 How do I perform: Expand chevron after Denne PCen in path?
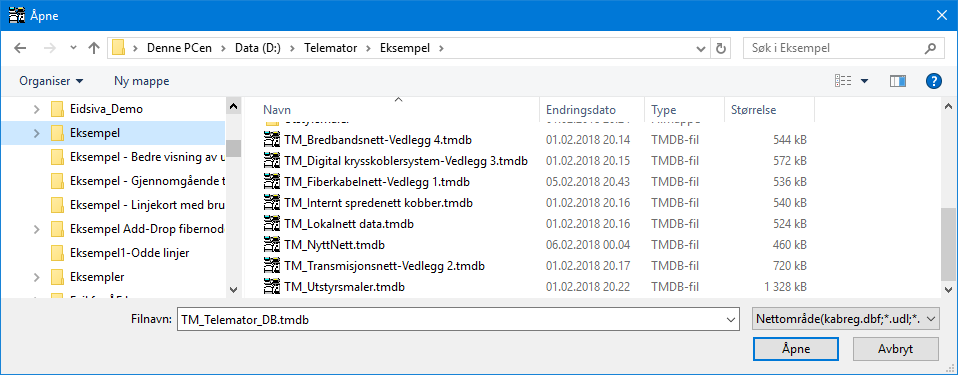[x=224, y=48]
